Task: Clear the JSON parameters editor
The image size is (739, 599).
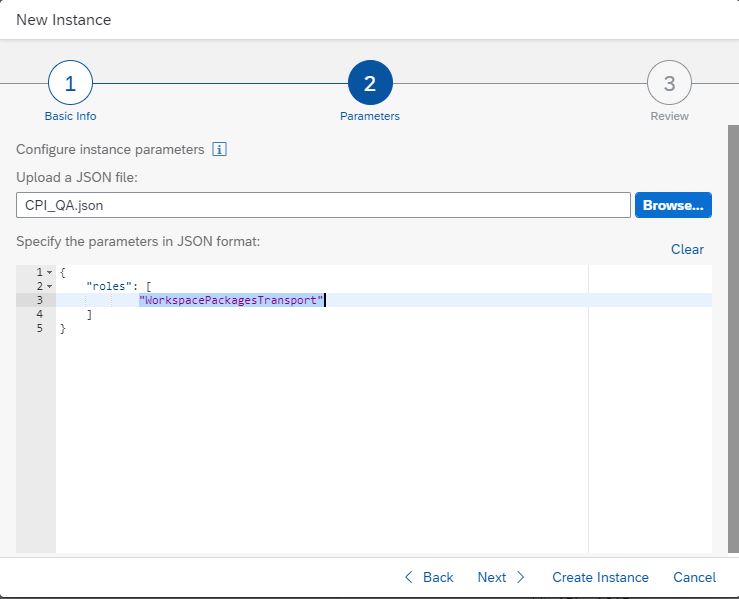Action: [687, 249]
